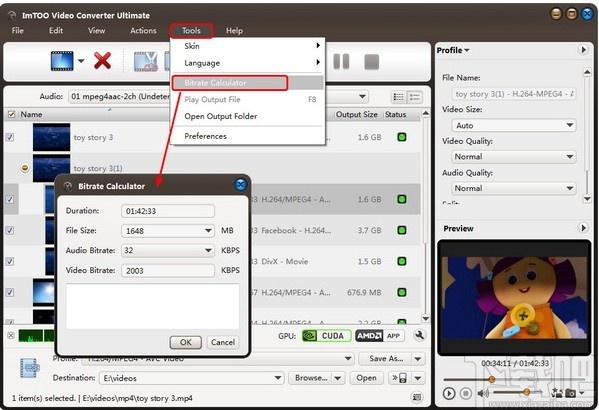
Task: Click status indicator of the 676.9 MB row
Action: coord(401,292)
